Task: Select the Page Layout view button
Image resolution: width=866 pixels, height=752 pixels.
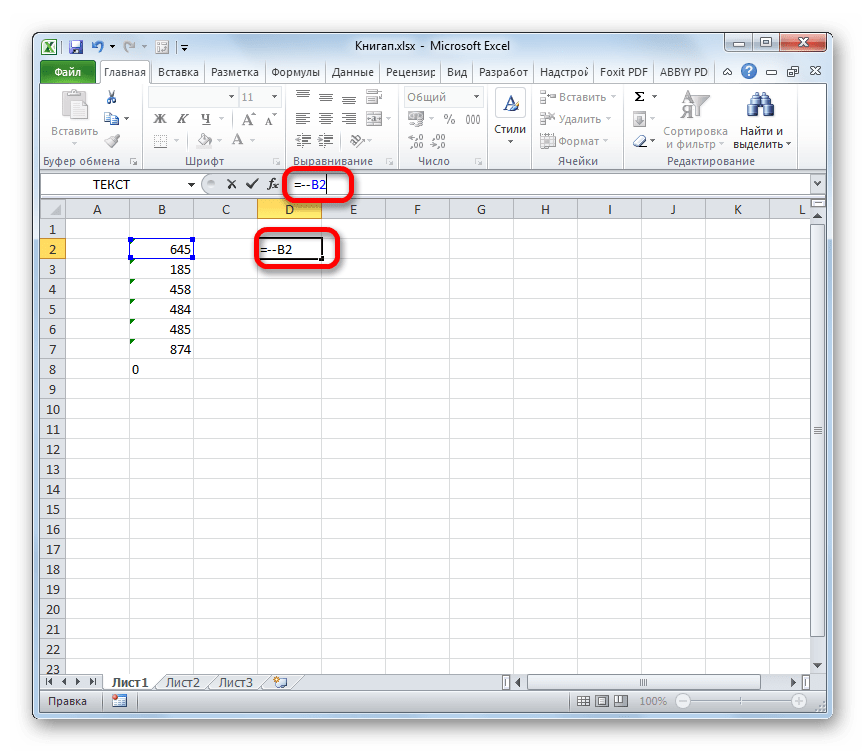Action: (602, 701)
